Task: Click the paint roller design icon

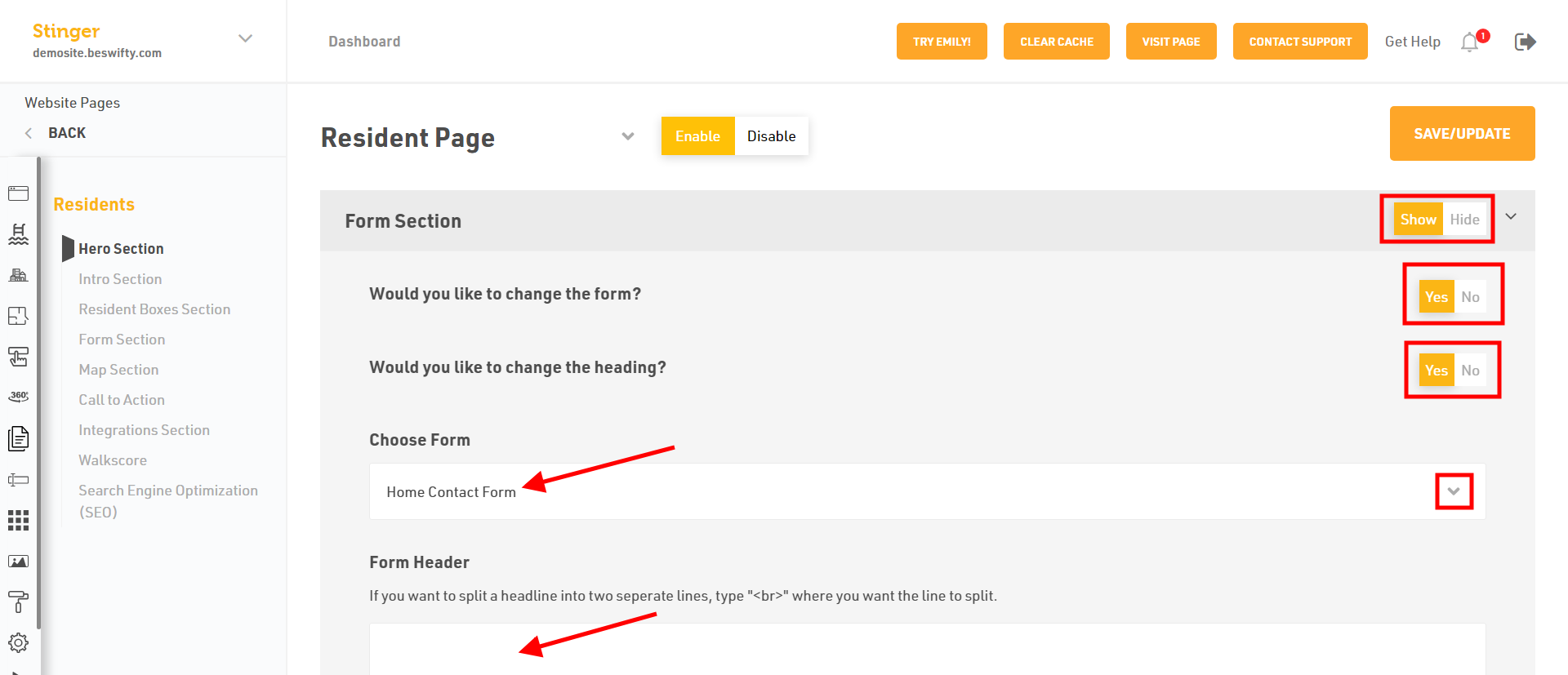Action: tap(18, 602)
